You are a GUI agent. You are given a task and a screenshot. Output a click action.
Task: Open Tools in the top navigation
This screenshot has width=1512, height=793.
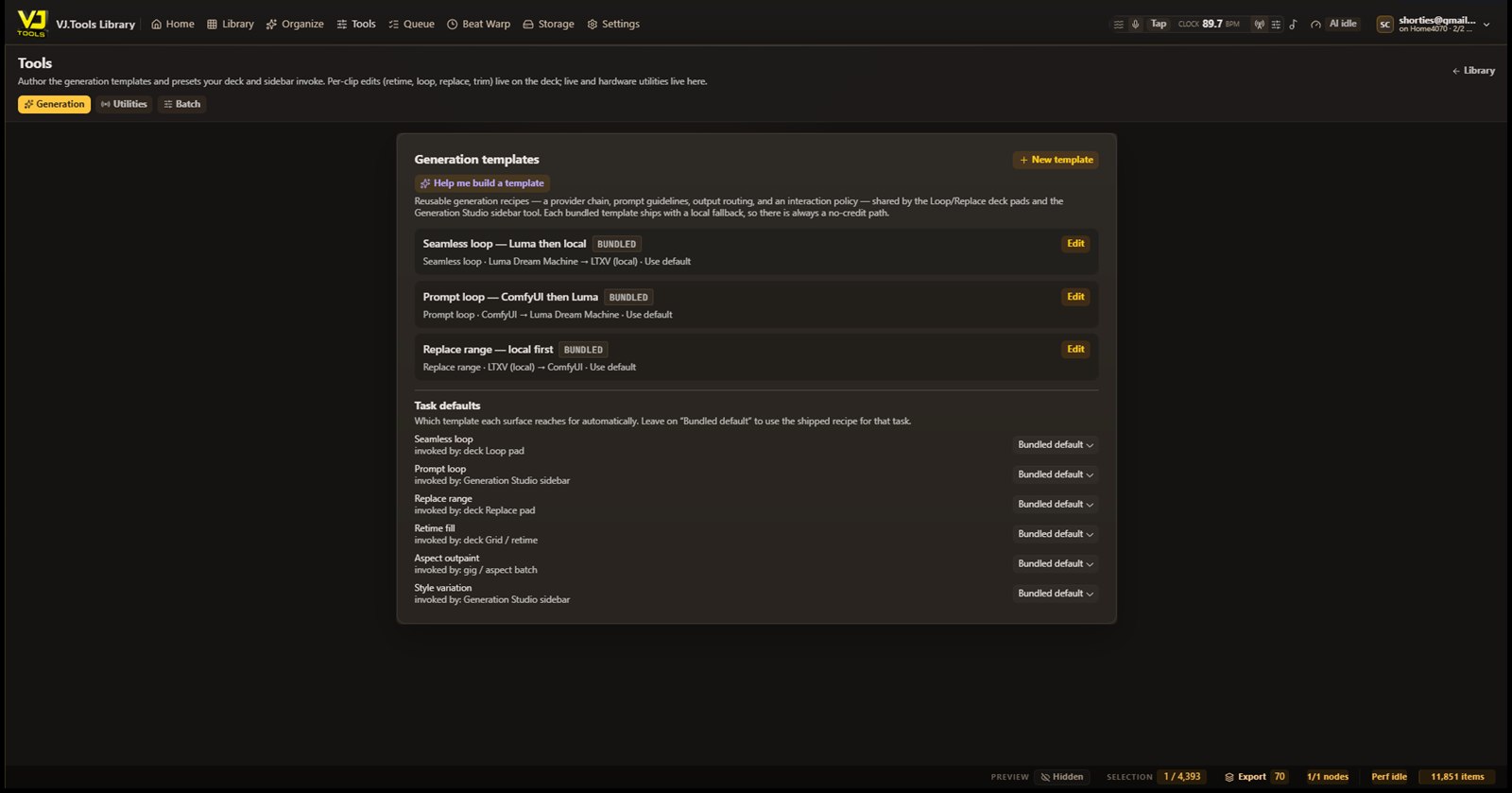356,24
